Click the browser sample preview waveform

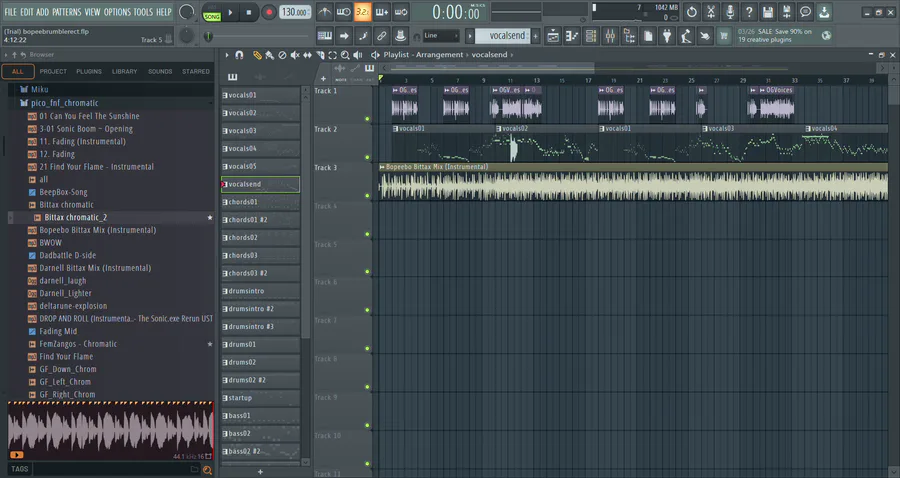click(110, 430)
